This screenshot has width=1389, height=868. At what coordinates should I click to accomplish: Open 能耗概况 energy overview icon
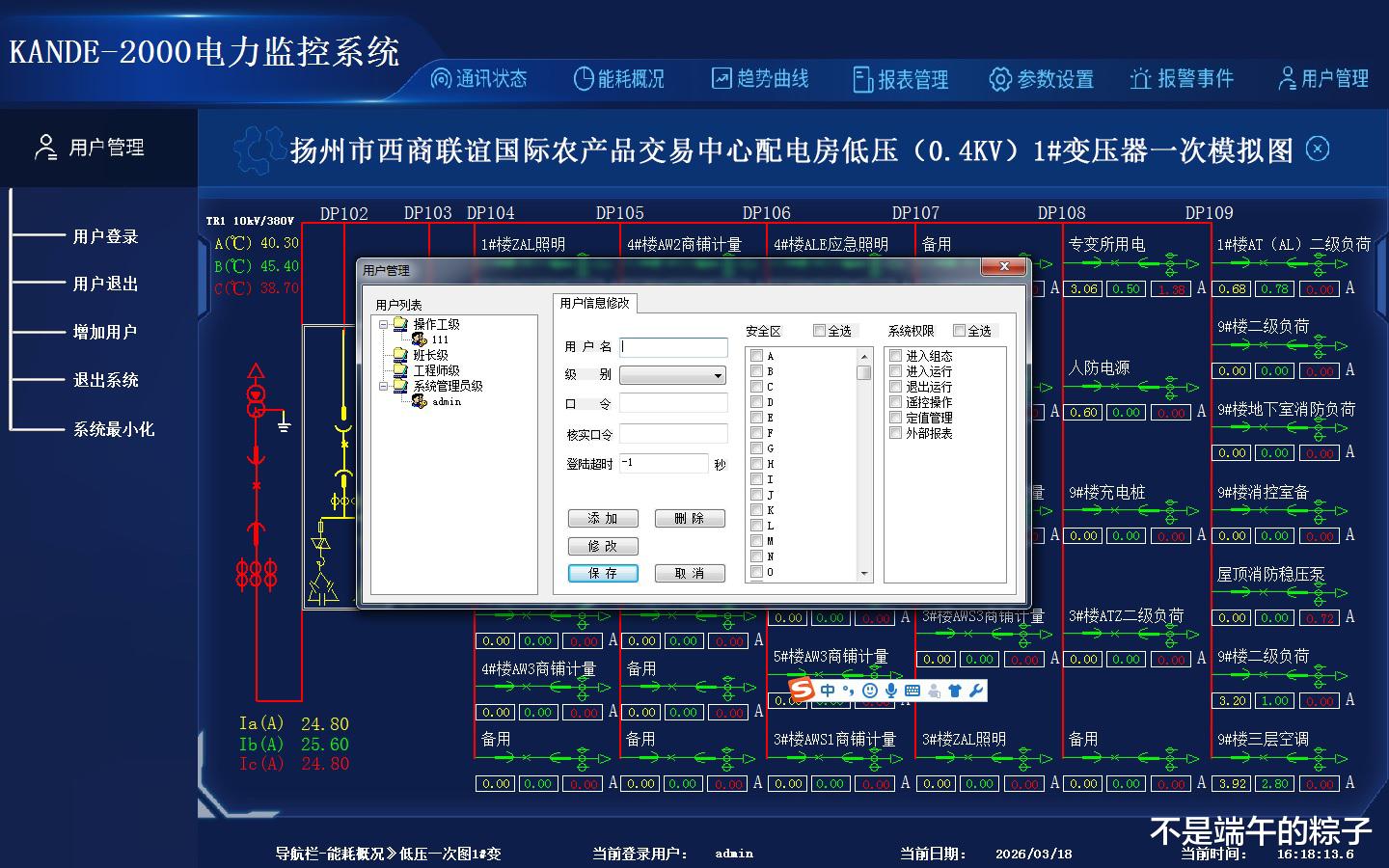[x=584, y=79]
